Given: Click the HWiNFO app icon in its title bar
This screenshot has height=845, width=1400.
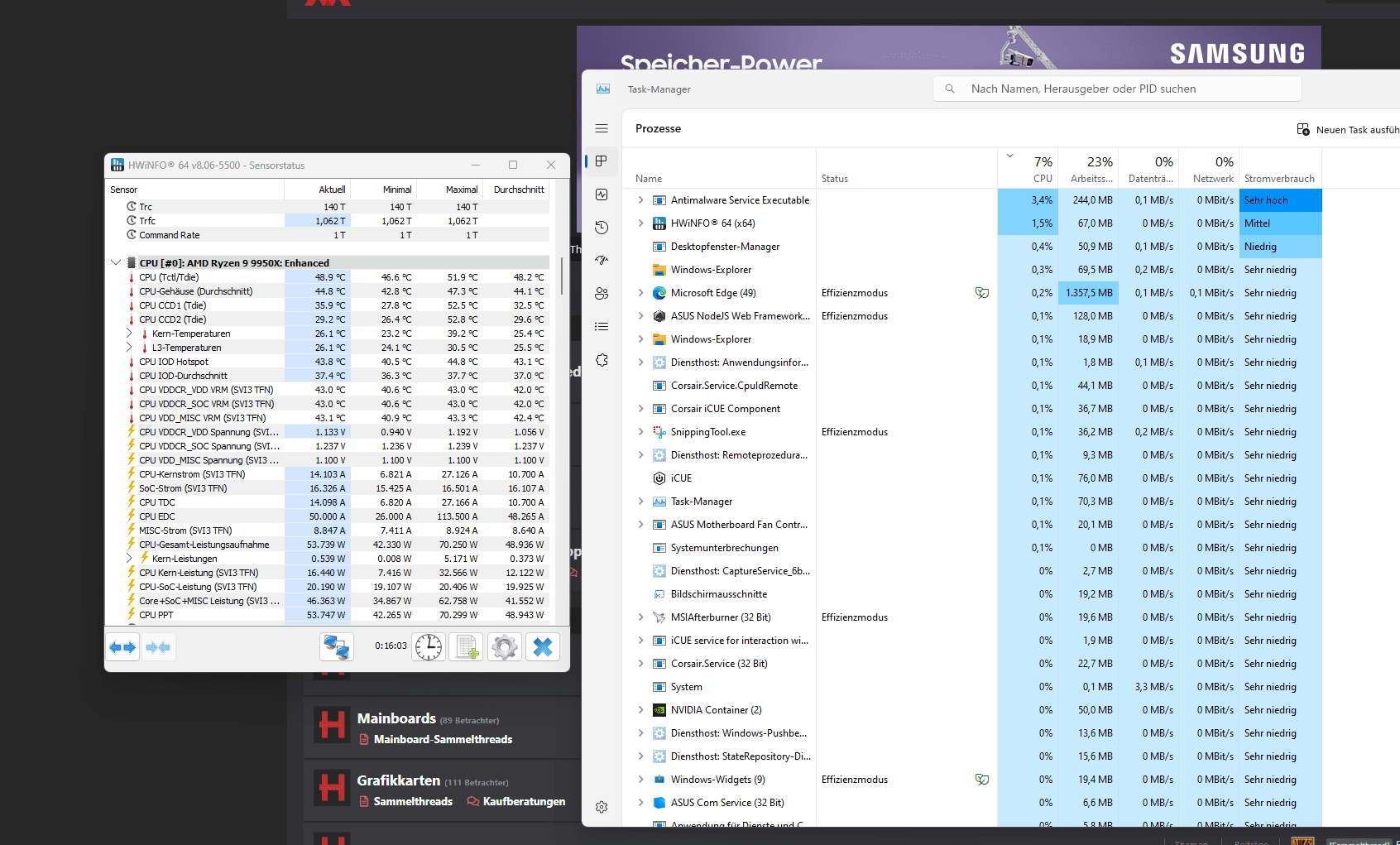Looking at the screenshot, I should [117, 165].
